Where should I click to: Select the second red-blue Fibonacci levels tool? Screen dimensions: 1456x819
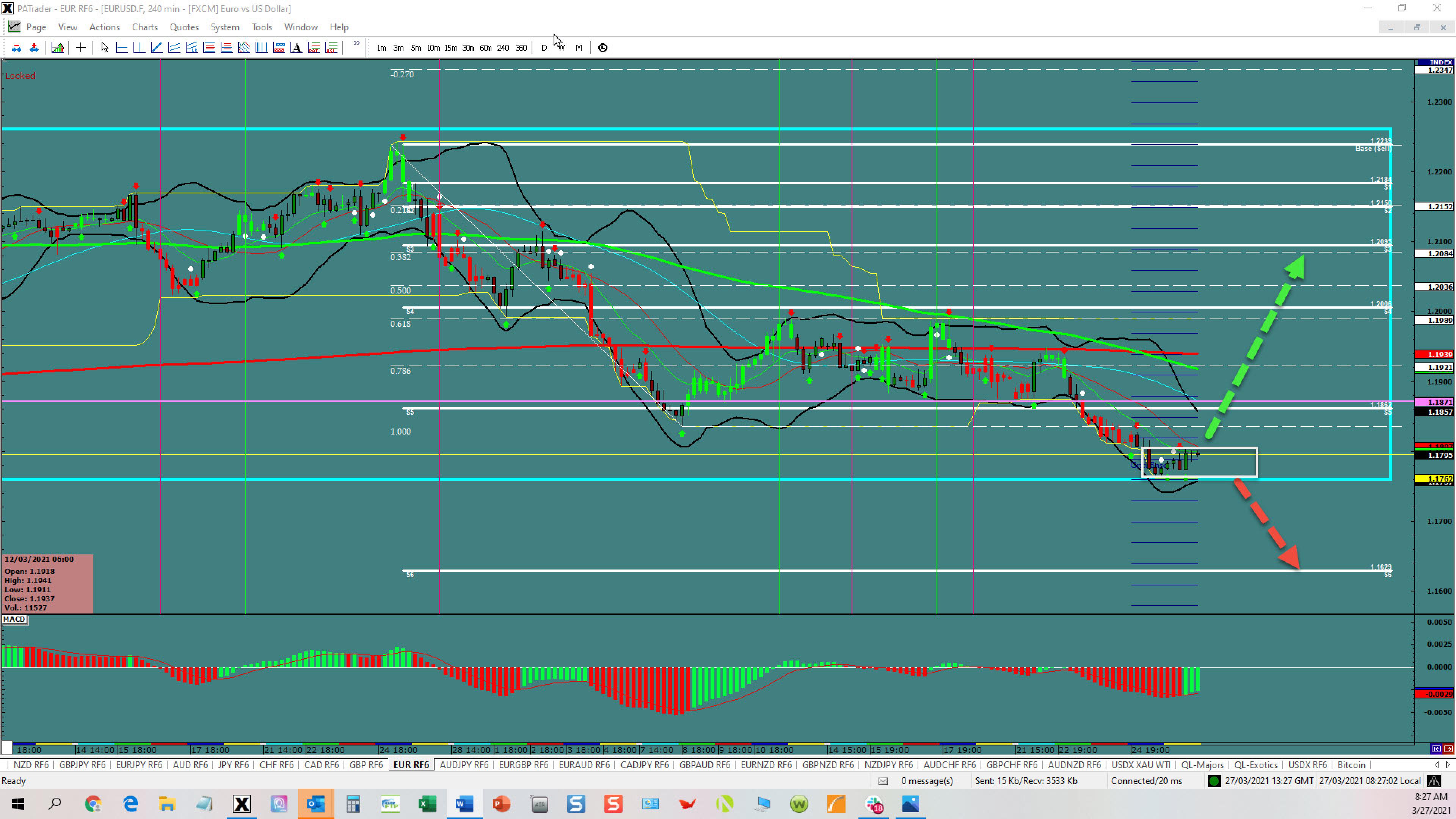(227, 48)
